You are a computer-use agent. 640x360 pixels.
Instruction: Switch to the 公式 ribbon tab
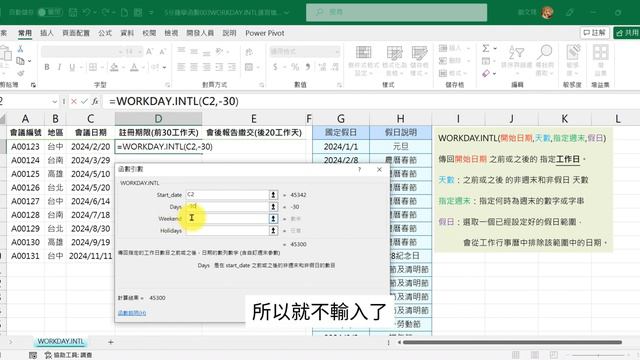pyautogui.click(x=105, y=33)
